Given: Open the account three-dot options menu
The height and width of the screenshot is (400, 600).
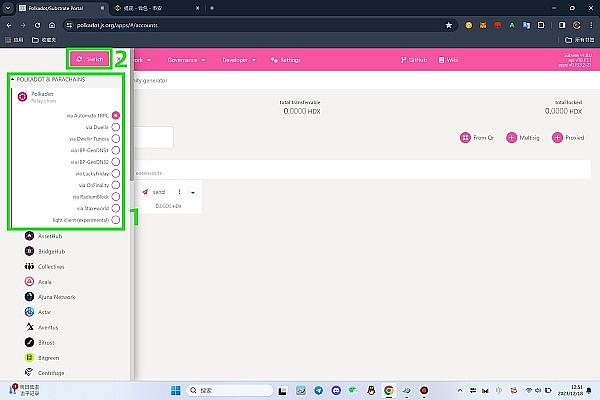Looking at the screenshot, I should (179, 192).
